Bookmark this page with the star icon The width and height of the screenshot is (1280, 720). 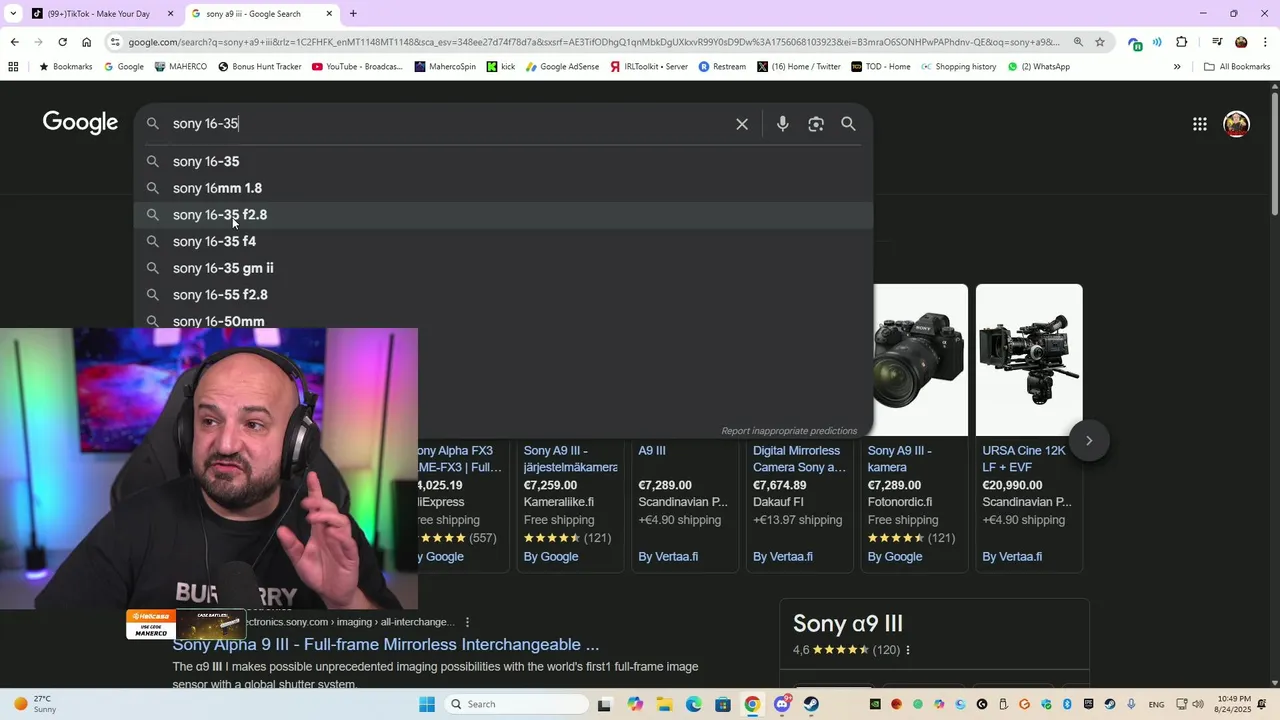coord(1100,42)
